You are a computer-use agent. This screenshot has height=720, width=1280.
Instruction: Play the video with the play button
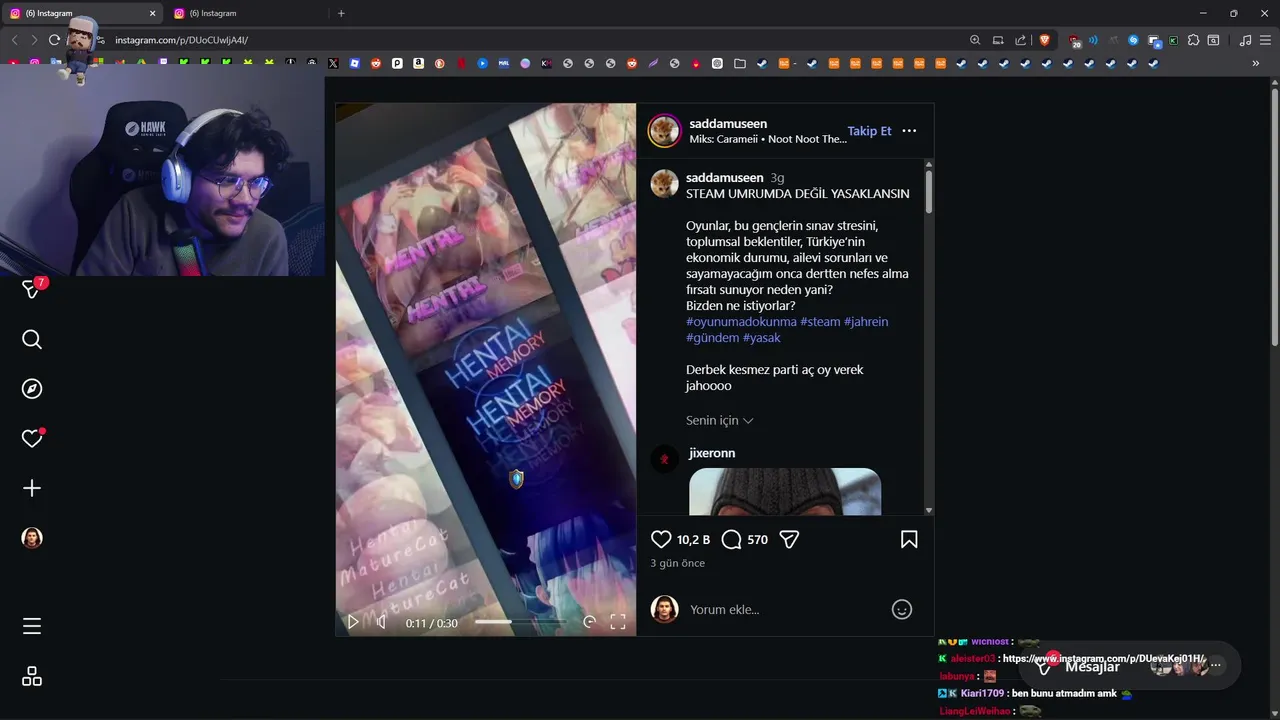pyautogui.click(x=353, y=622)
